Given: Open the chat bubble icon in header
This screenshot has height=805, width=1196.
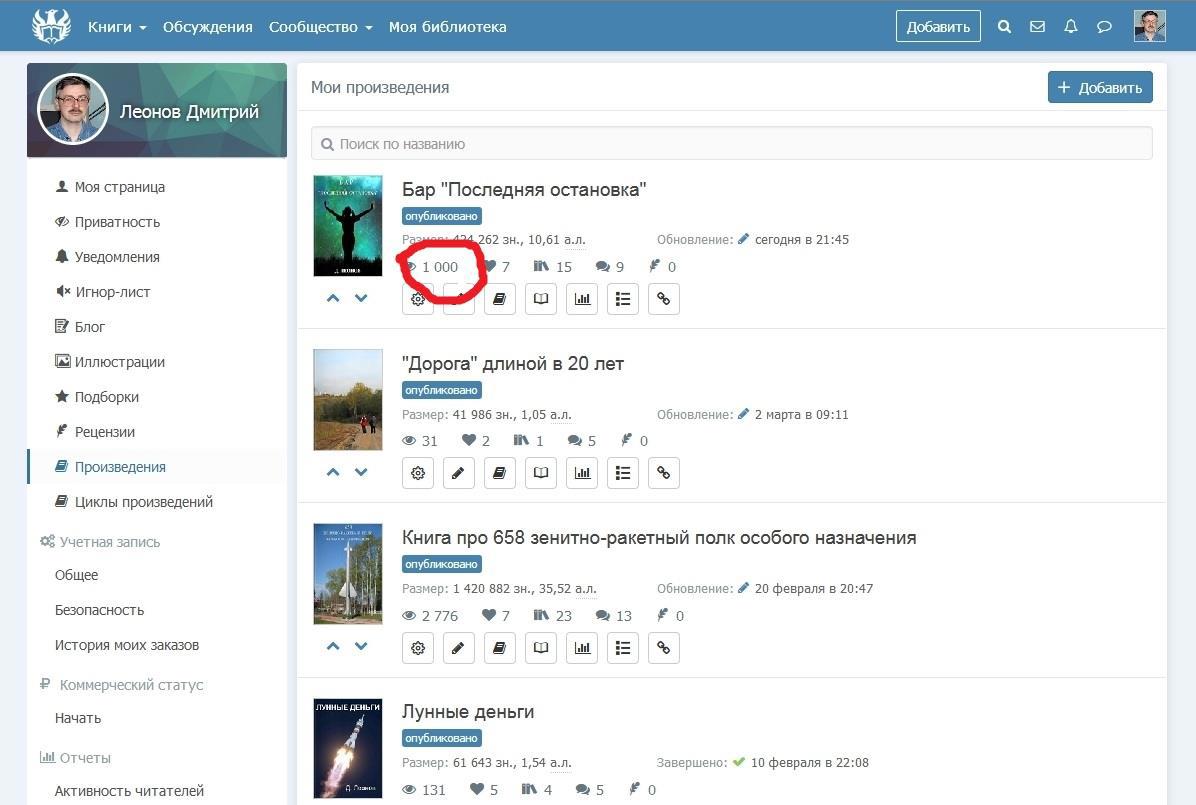Looking at the screenshot, I should point(1104,27).
